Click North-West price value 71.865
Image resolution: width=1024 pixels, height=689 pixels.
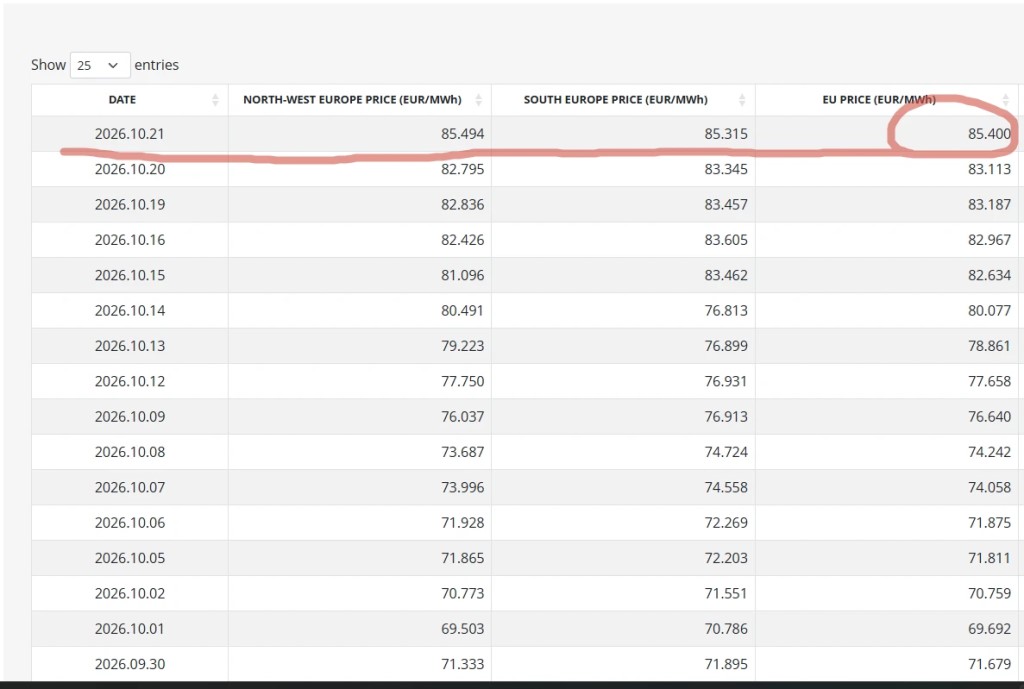click(x=462, y=557)
